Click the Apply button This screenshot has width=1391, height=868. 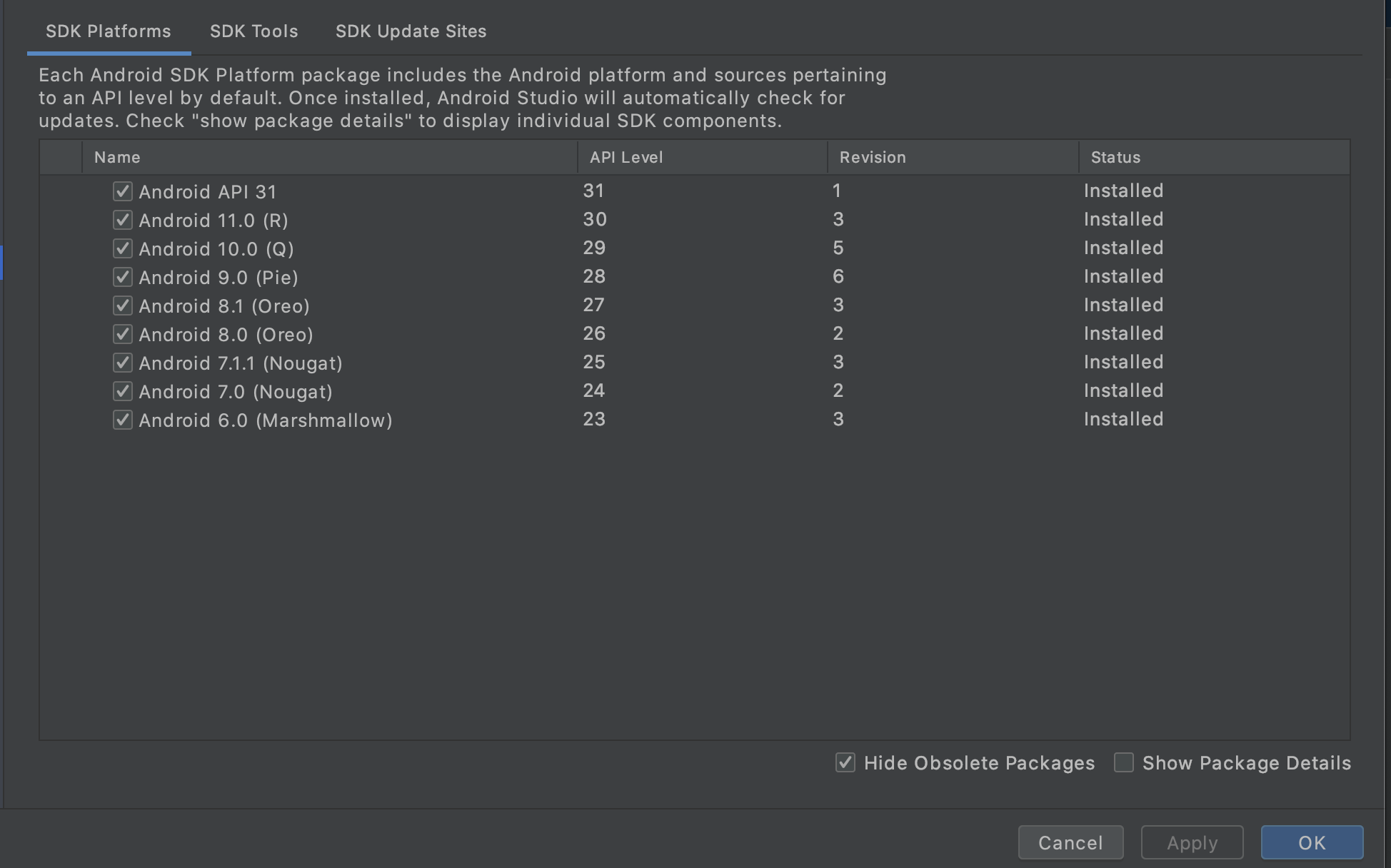pos(1192,843)
